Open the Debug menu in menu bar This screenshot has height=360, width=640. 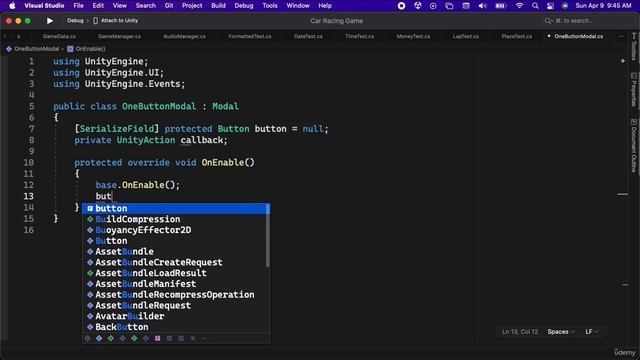[244, 6]
